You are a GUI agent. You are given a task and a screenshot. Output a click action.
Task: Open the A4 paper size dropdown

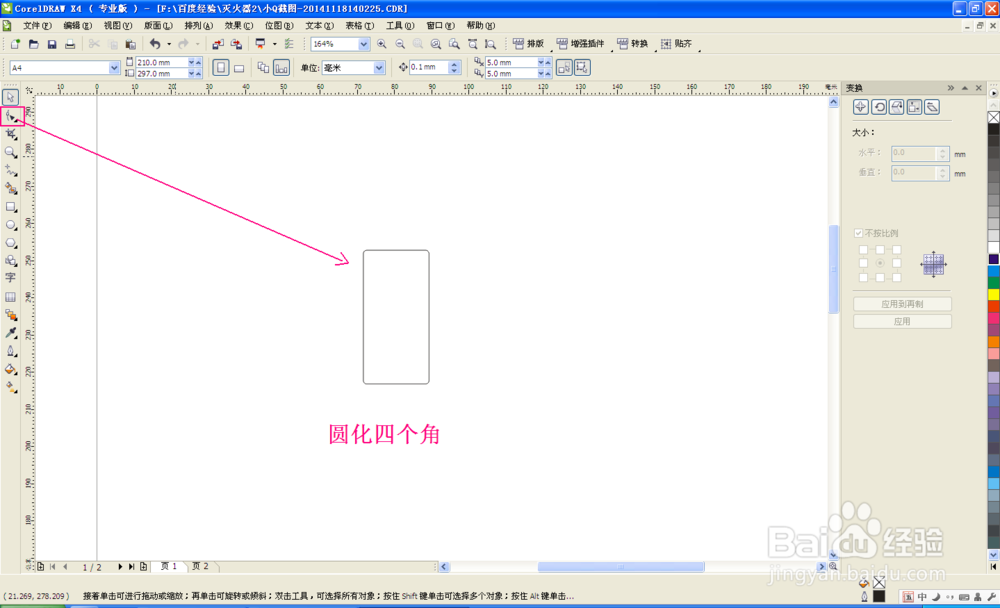(113, 66)
